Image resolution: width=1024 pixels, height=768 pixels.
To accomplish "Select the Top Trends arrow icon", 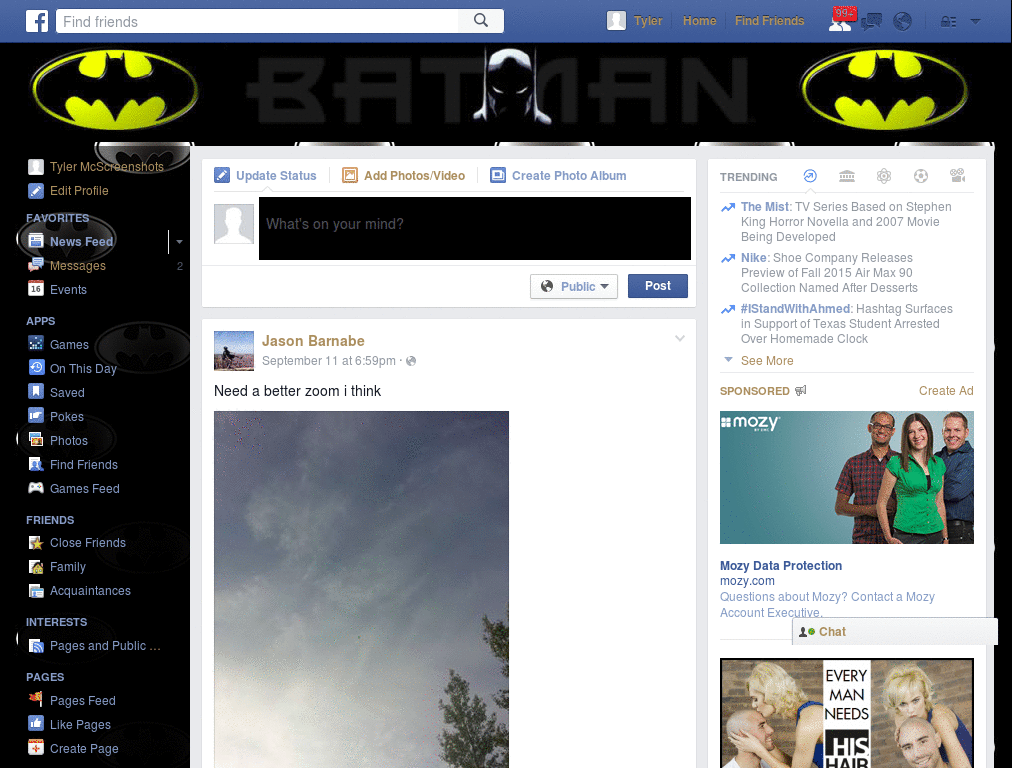I will [810, 176].
